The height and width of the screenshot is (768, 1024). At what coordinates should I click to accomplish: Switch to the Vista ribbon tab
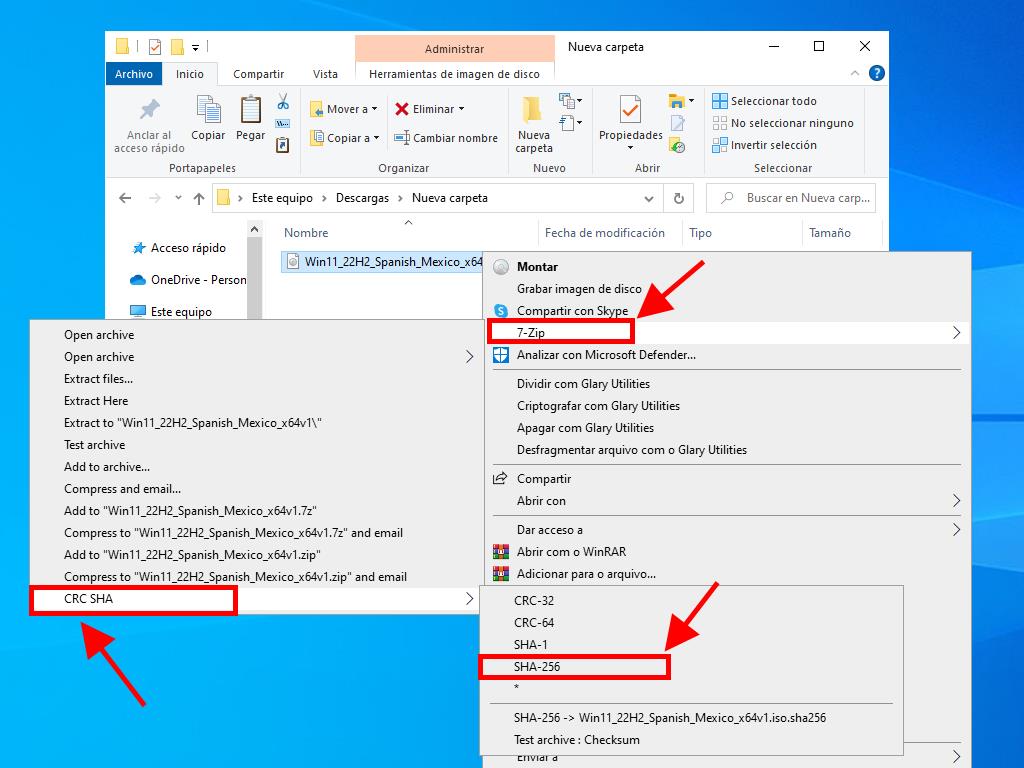tap(325, 74)
